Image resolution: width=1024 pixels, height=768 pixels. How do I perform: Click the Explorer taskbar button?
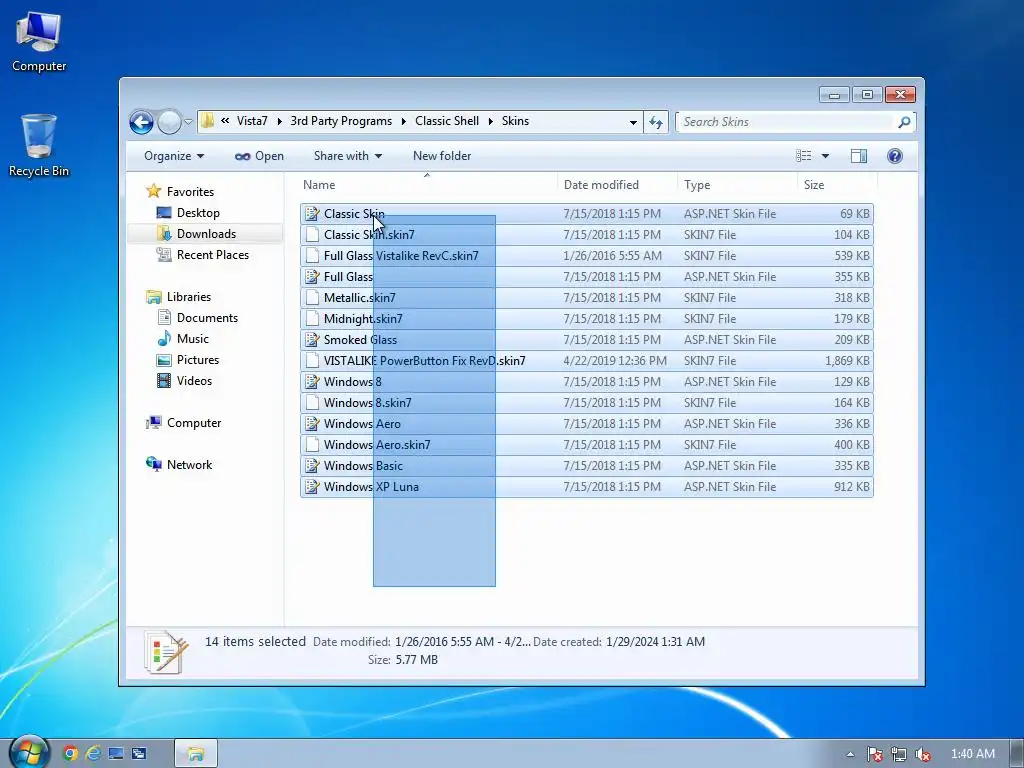[x=195, y=754]
